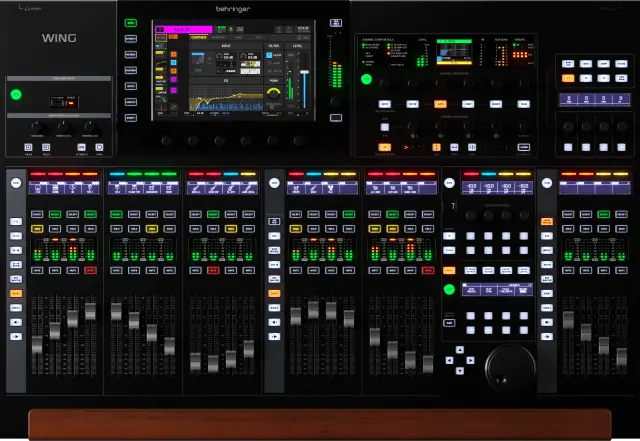Toggle the yellow-lit solo in the first fader bank
The height and width of the screenshot is (441, 640).
[37, 229]
